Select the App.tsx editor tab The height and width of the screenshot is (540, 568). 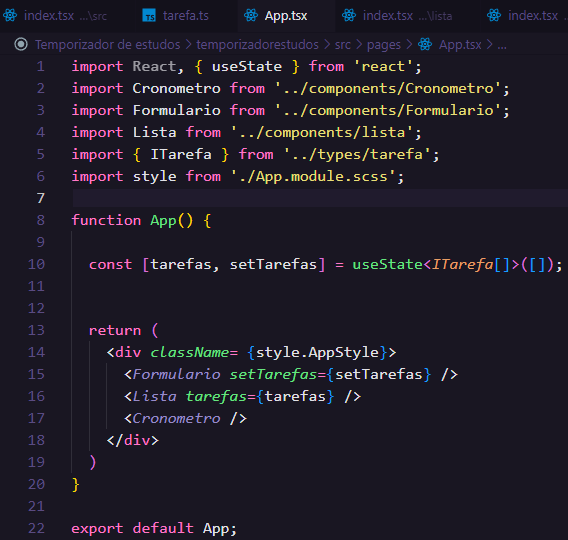pyautogui.click(x=286, y=16)
